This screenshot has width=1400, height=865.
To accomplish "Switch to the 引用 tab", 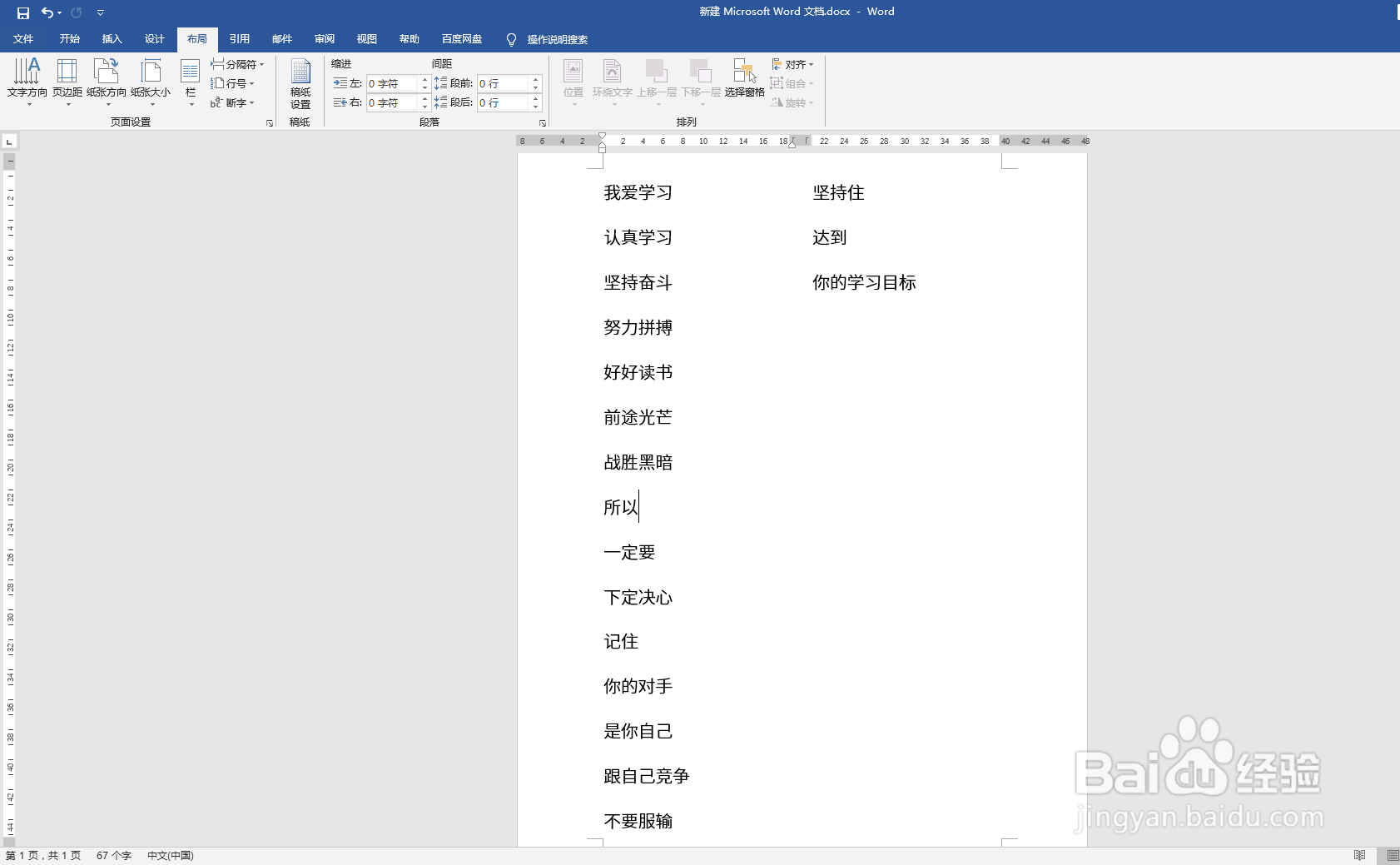I will 240,39.
